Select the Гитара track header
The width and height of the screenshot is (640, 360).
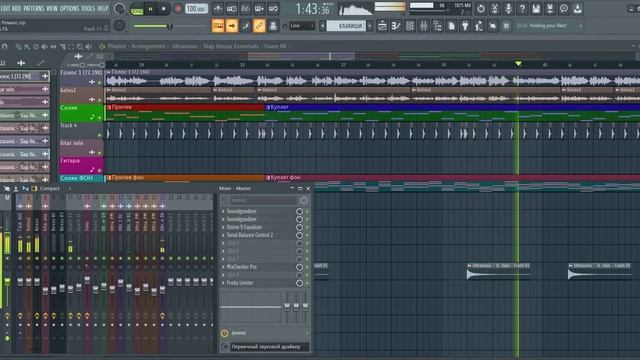(x=81, y=165)
